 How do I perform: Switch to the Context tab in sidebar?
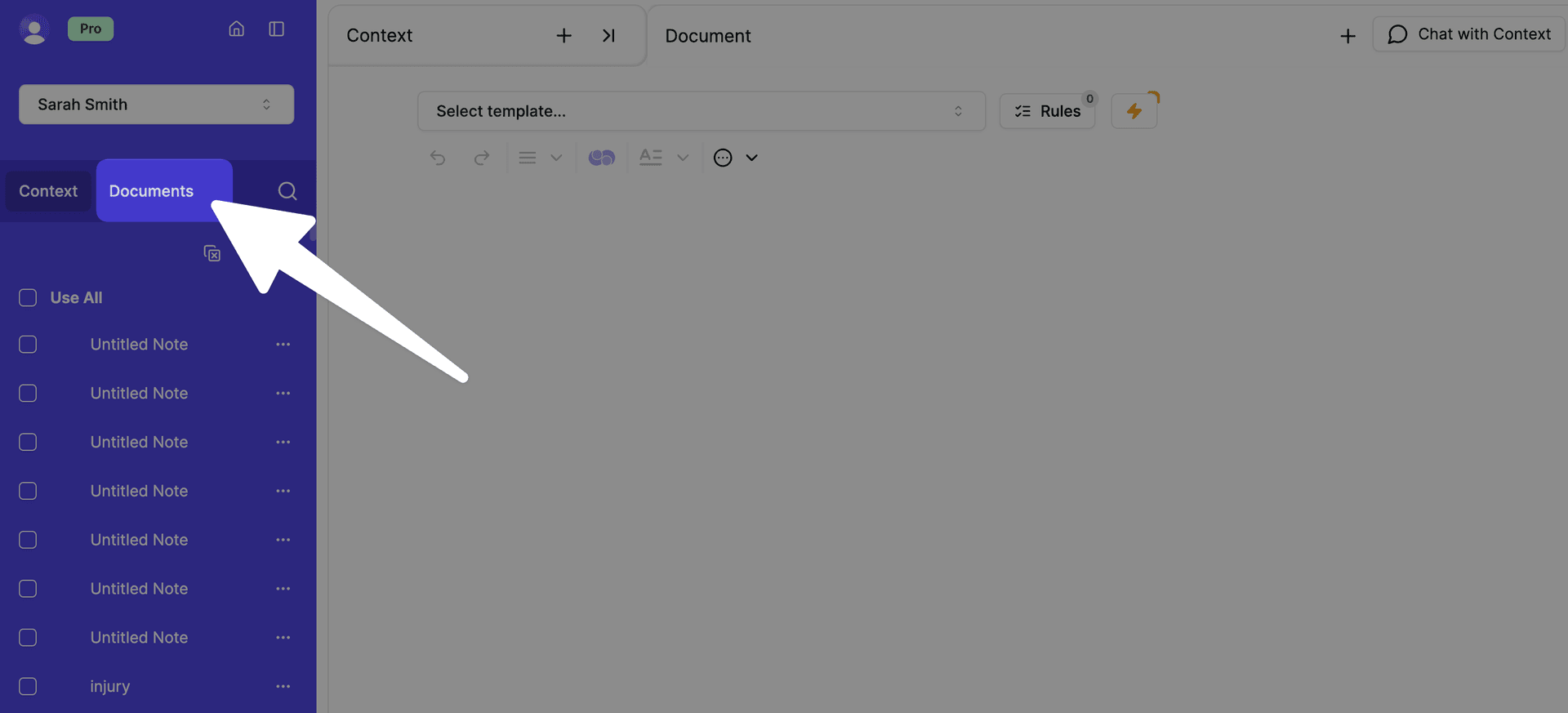click(x=48, y=191)
